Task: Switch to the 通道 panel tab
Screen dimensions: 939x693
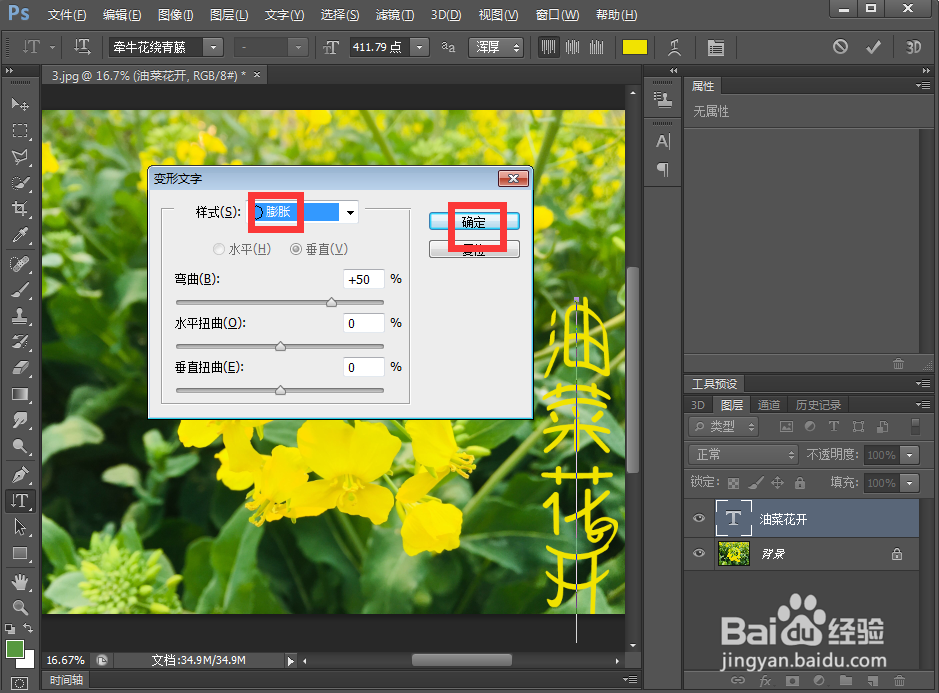Action: point(768,404)
